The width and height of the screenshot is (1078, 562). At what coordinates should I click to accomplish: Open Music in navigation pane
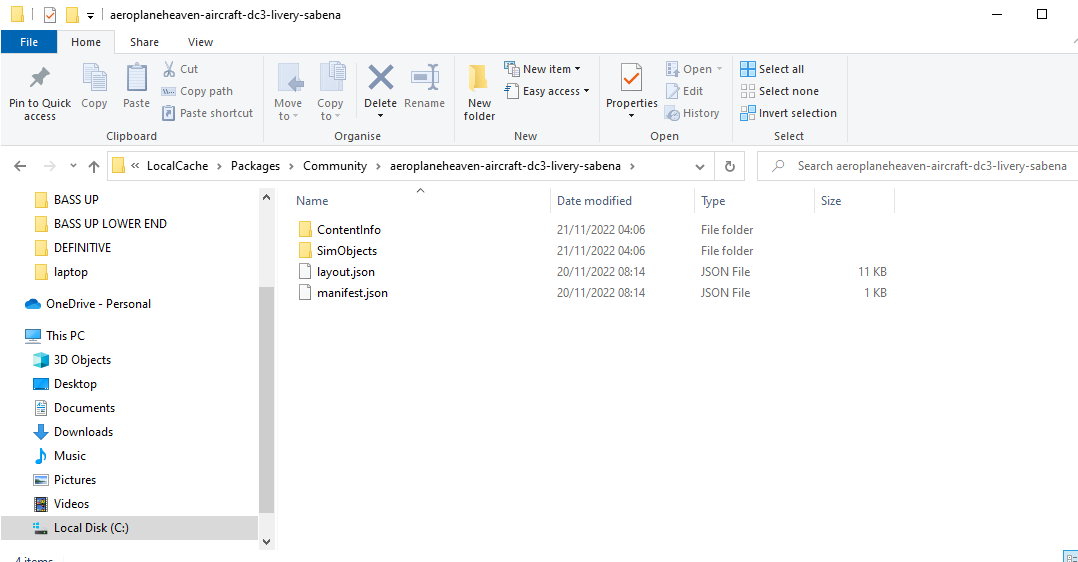point(60,456)
